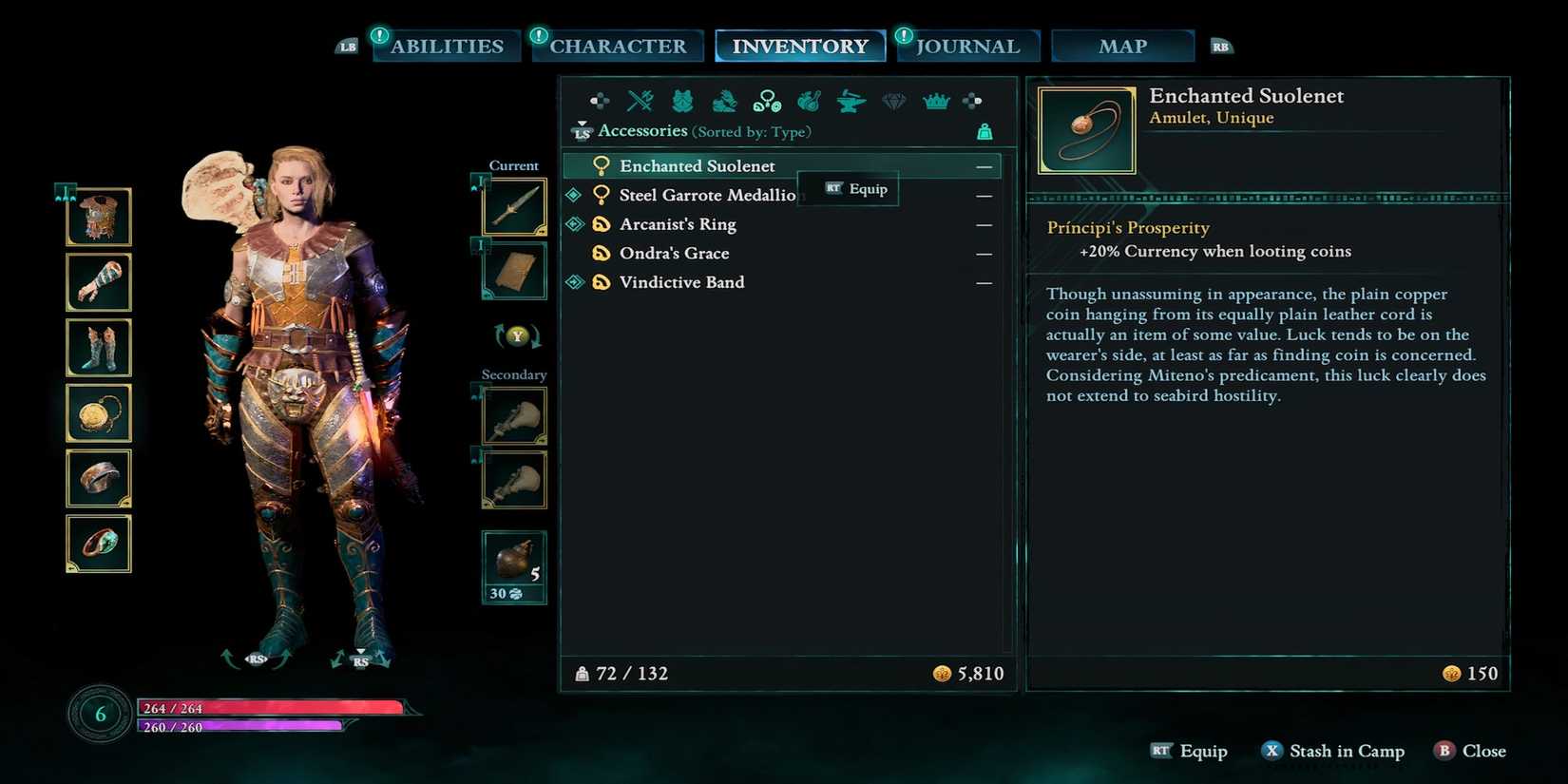Toggle the weight indicator icon in Accessories header

[985, 131]
